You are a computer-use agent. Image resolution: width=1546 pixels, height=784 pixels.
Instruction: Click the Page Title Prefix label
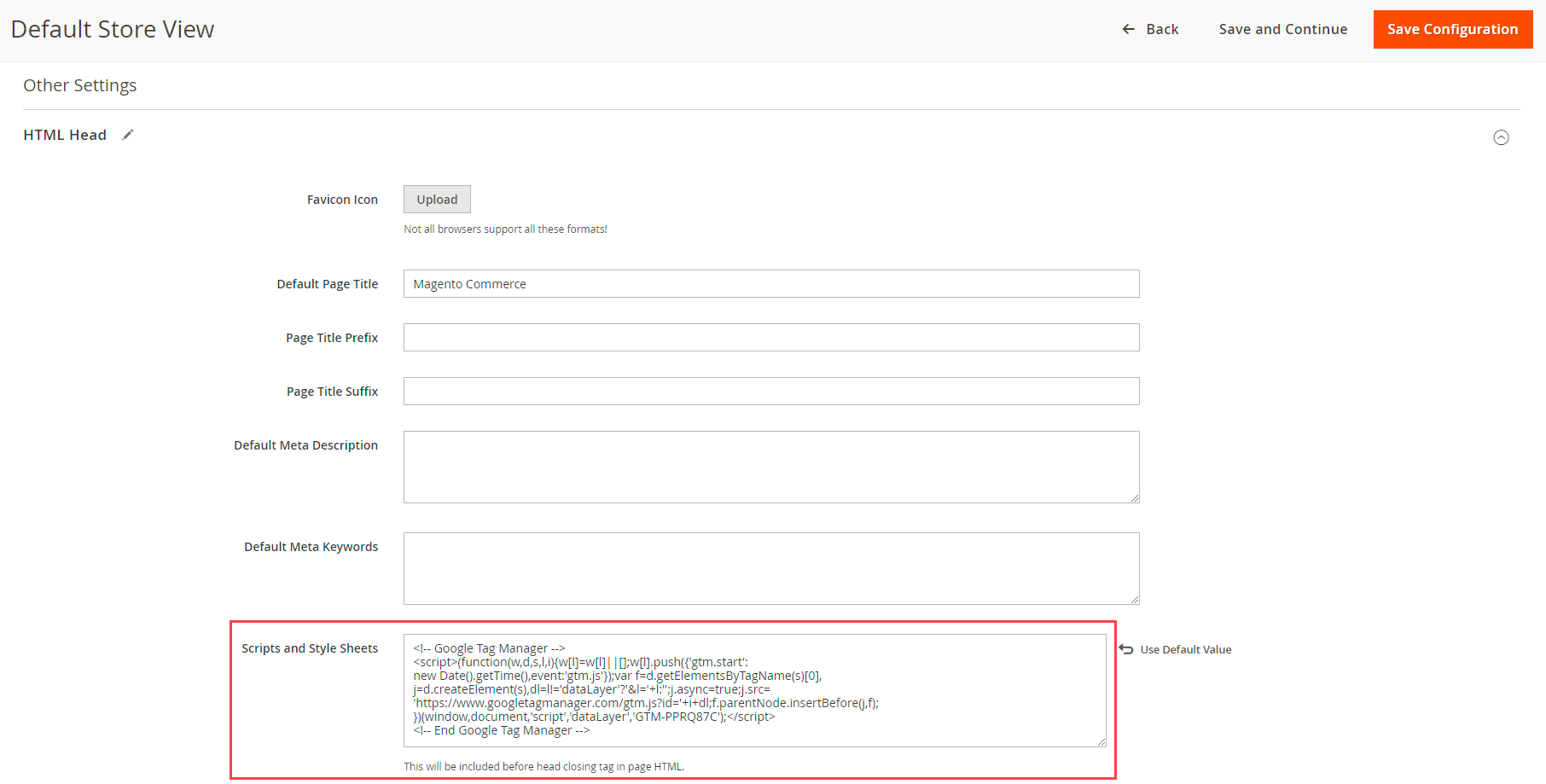pos(332,338)
